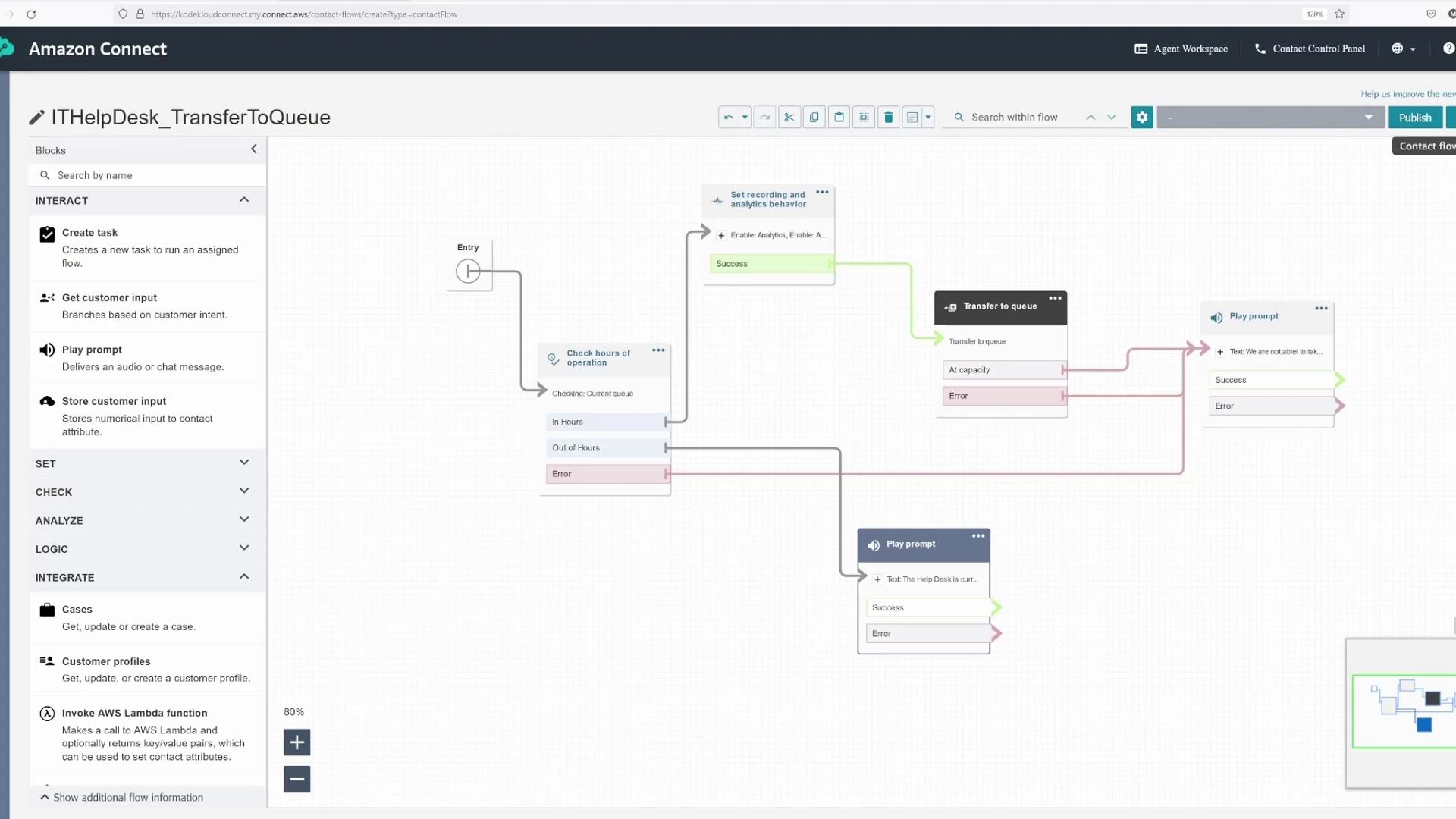The image size is (1456, 819).
Task: Click the select all blocks icon
Action: tap(864, 118)
